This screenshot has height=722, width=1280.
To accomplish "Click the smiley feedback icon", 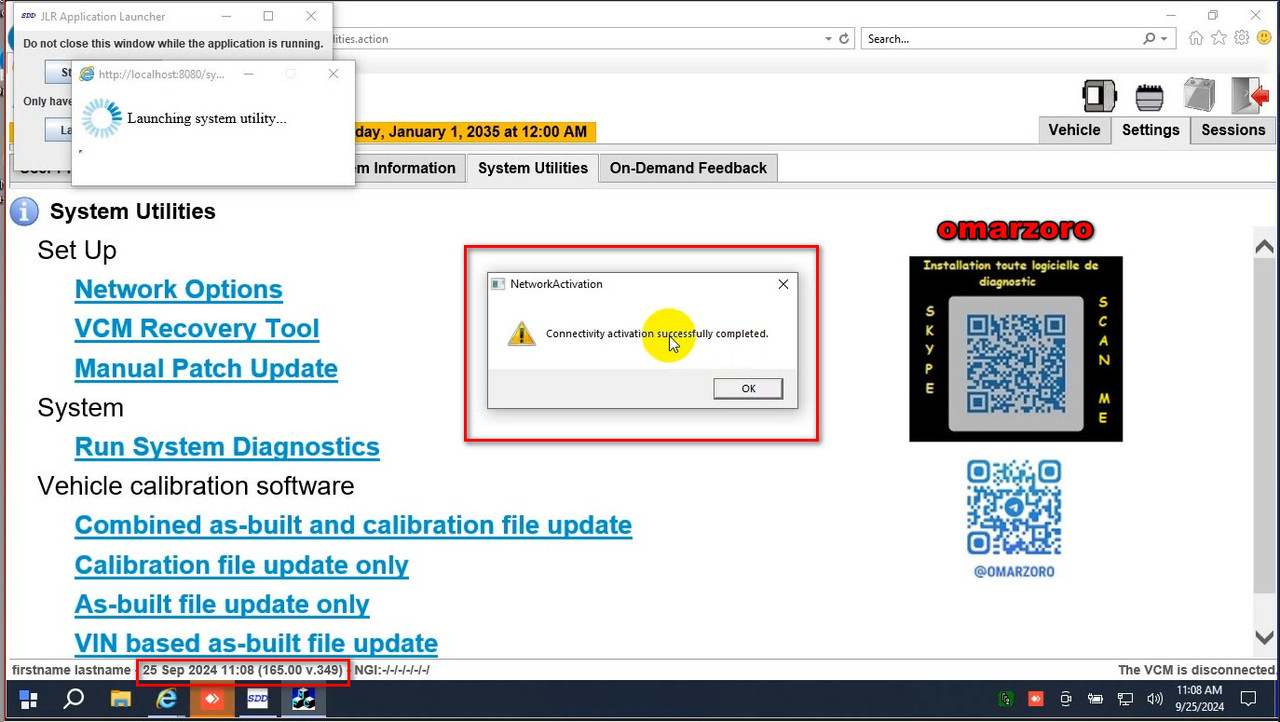I will tap(1264, 38).
